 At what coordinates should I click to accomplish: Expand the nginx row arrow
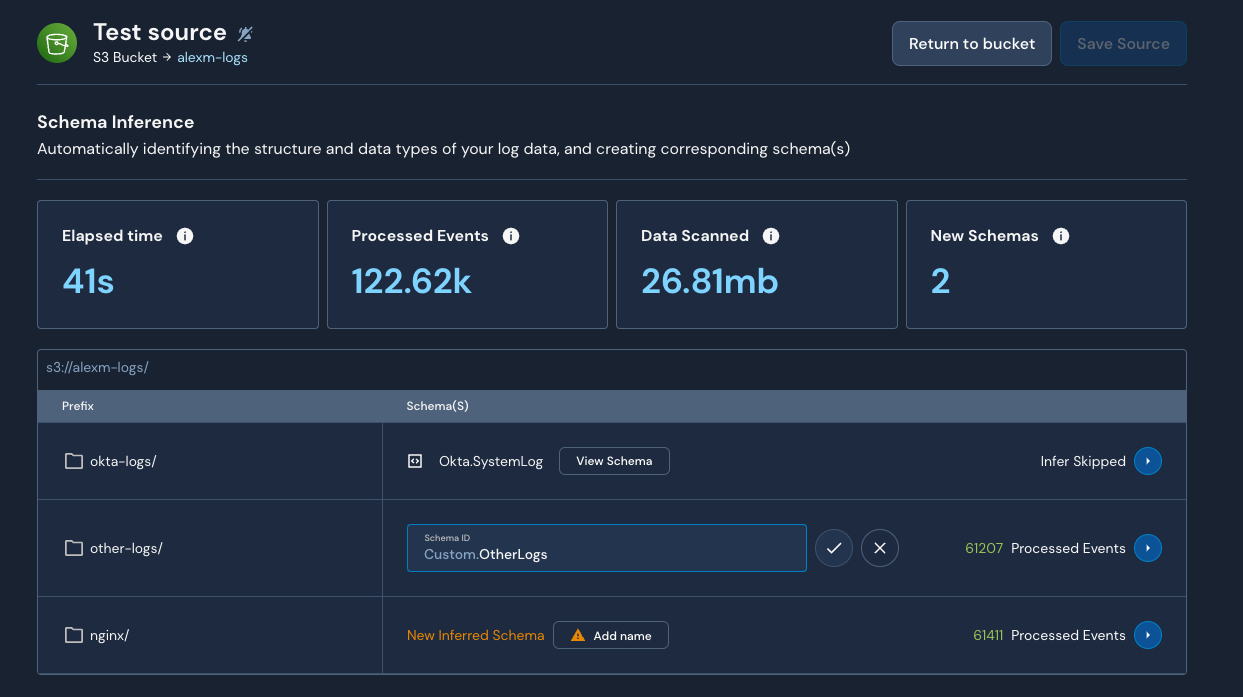pos(1148,635)
